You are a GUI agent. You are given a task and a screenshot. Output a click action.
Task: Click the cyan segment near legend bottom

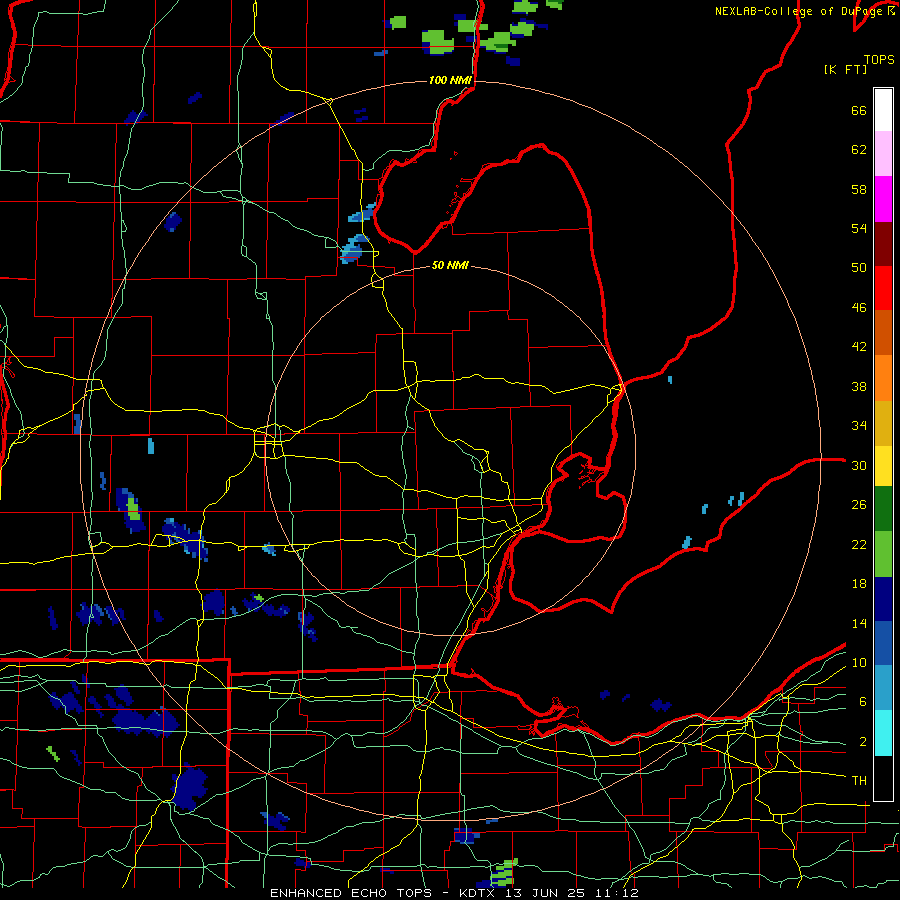883,734
